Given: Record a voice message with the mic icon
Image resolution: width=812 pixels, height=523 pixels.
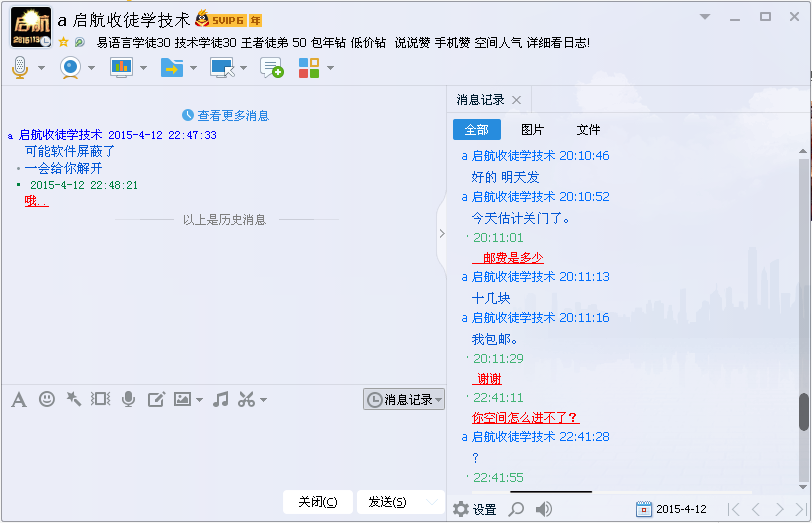Looking at the screenshot, I should (128, 399).
